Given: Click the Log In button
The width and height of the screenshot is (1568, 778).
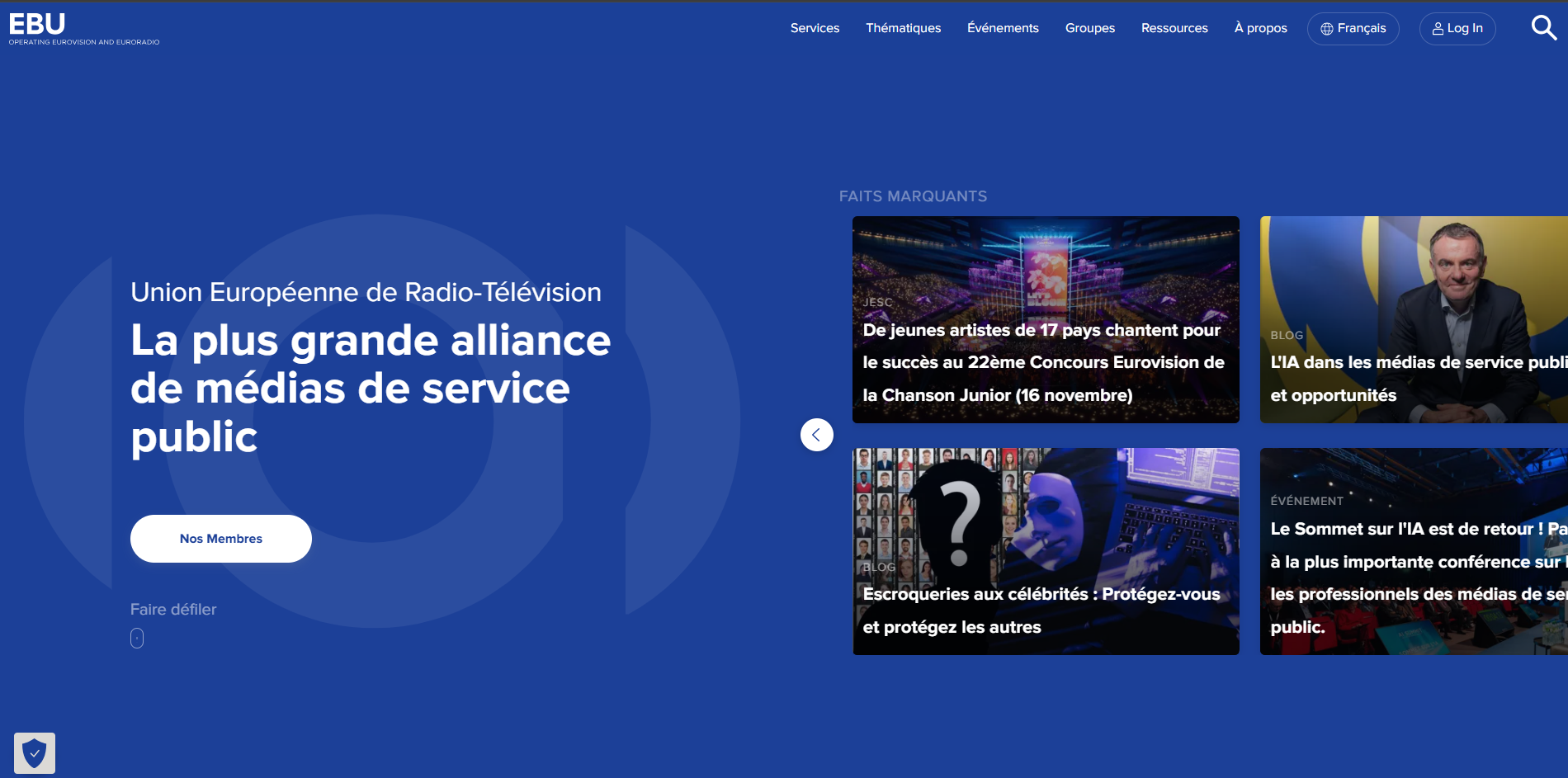Looking at the screenshot, I should click(x=1457, y=29).
